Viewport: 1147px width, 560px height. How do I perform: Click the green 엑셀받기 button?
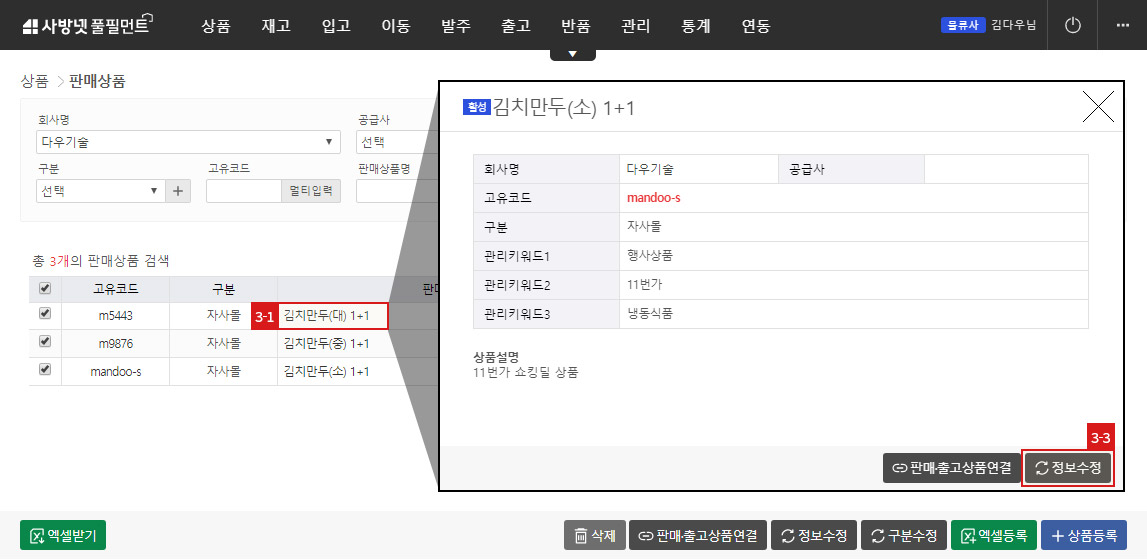pyautogui.click(x=63, y=535)
